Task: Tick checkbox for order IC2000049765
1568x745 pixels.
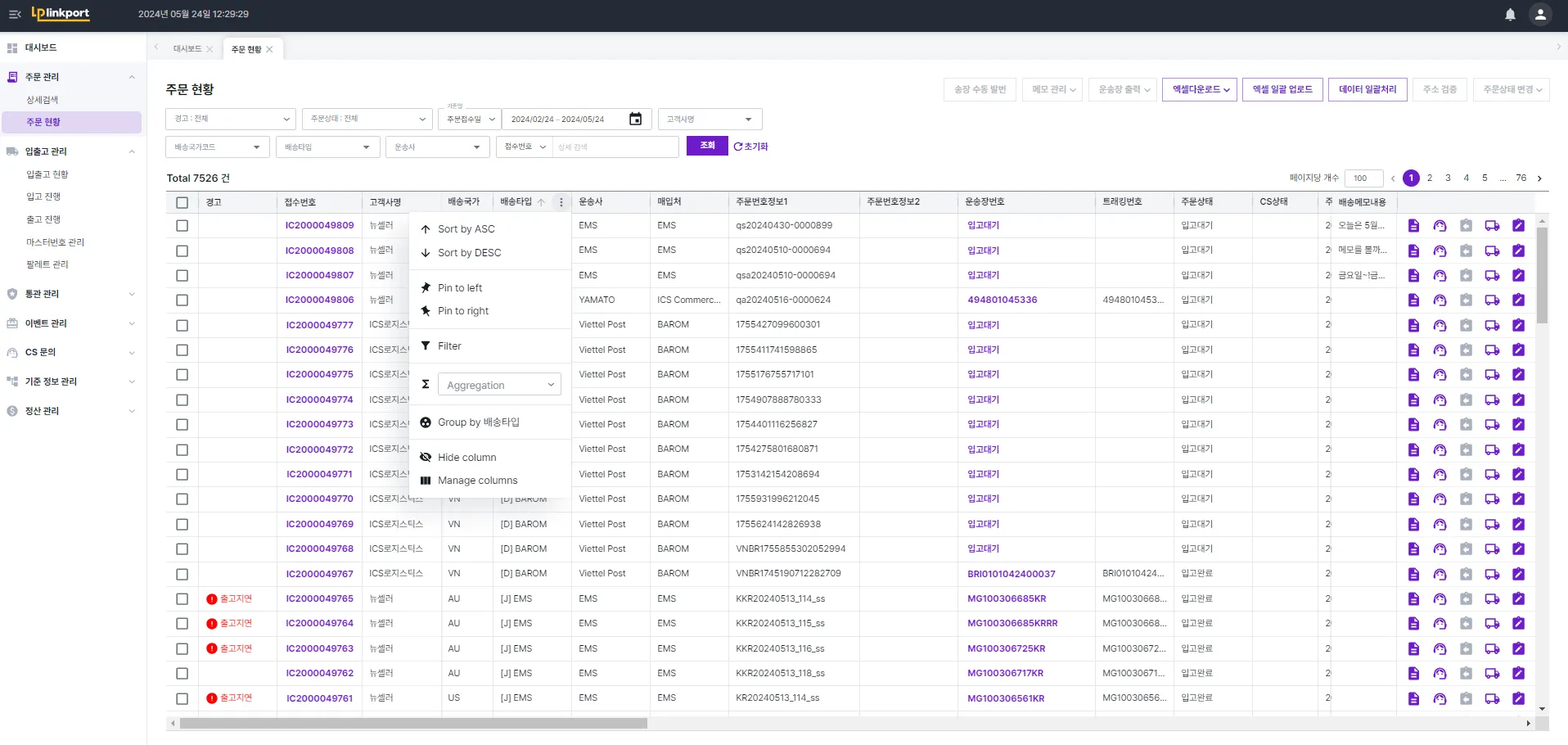Action: (182, 599)
